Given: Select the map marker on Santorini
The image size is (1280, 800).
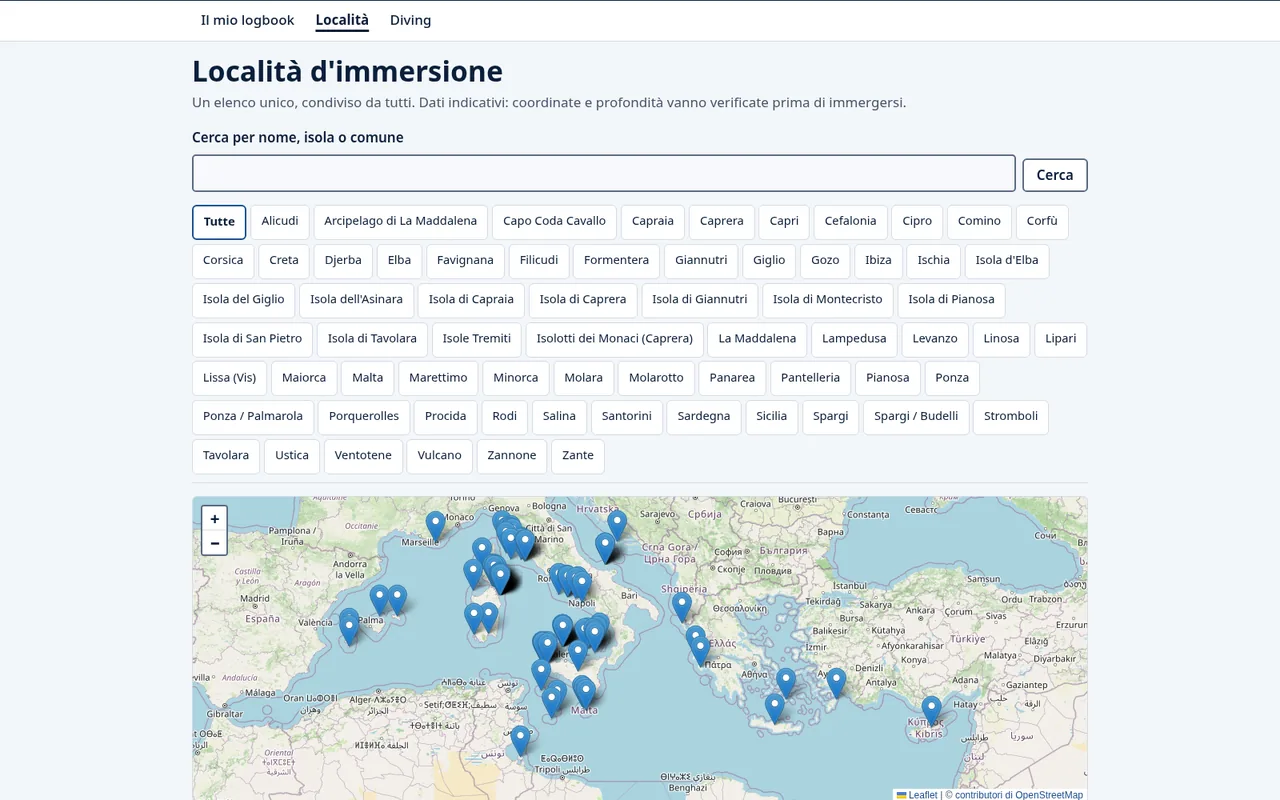Looking at the screenshot, I should [x=786, y=682].
